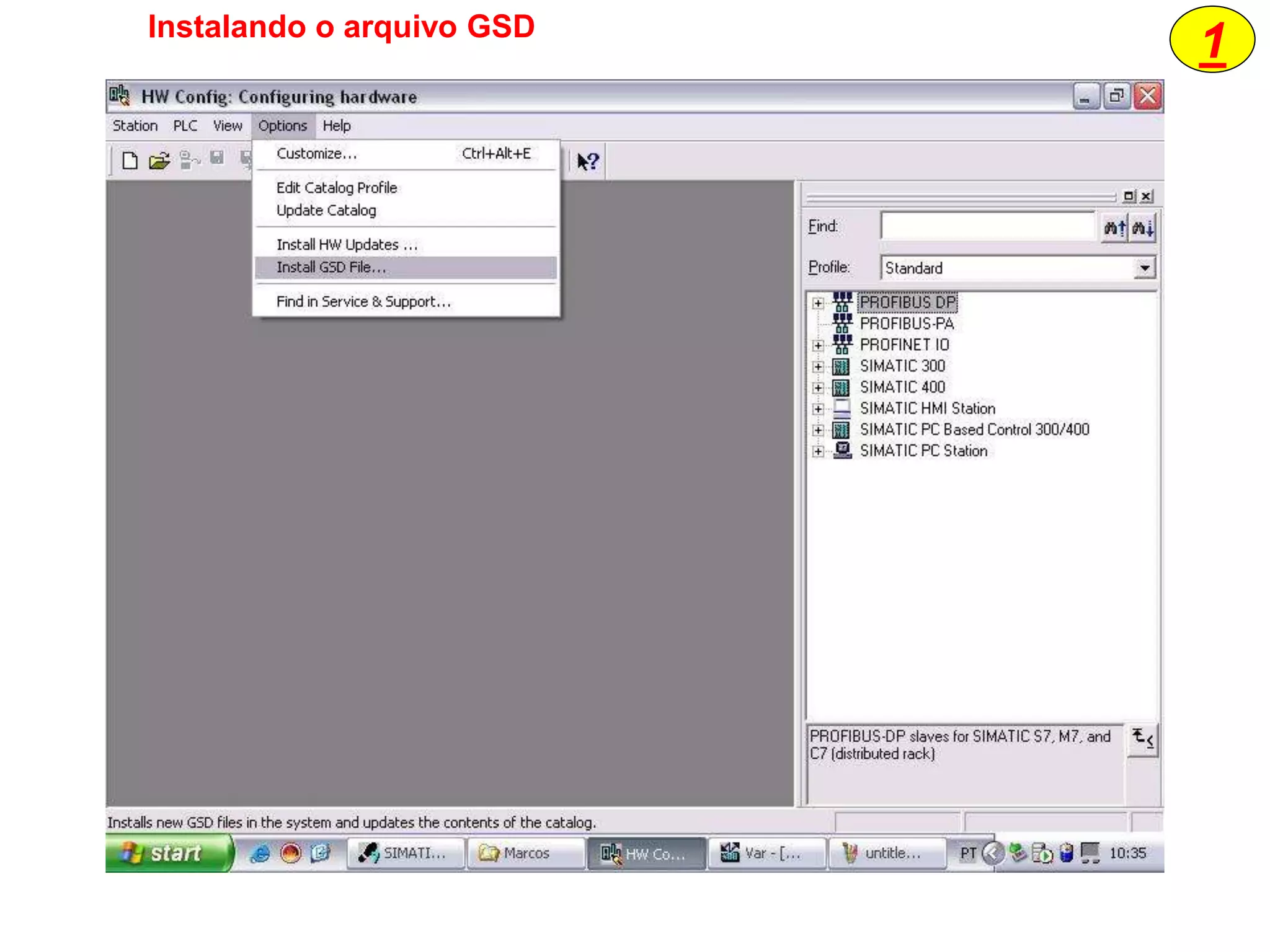Expand SIMATIC PC Based Control 300/400 node
Screen dimensions: 1270x952
pyautogui.click(x=818, y=430)
